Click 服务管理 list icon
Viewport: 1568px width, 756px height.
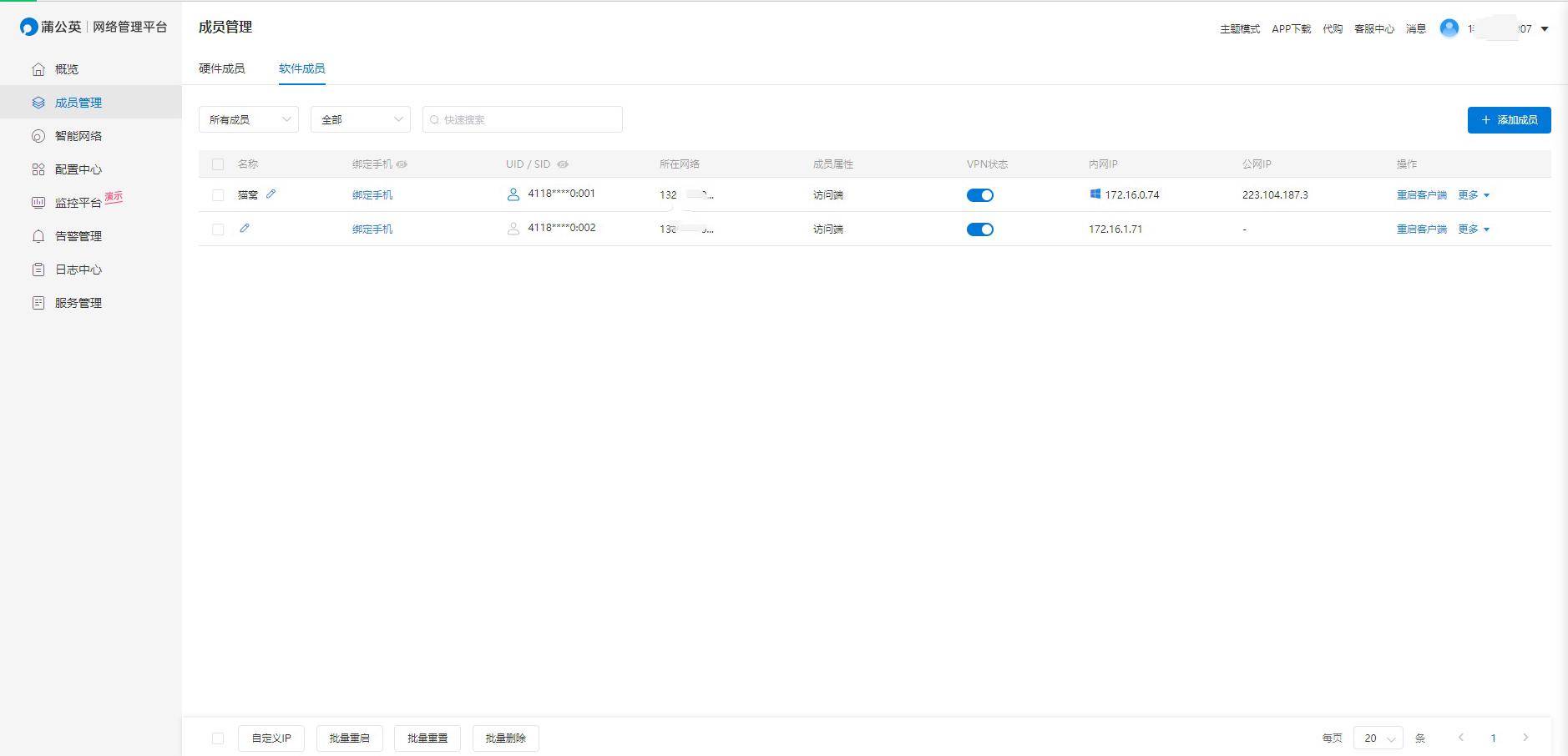point(38,303)
